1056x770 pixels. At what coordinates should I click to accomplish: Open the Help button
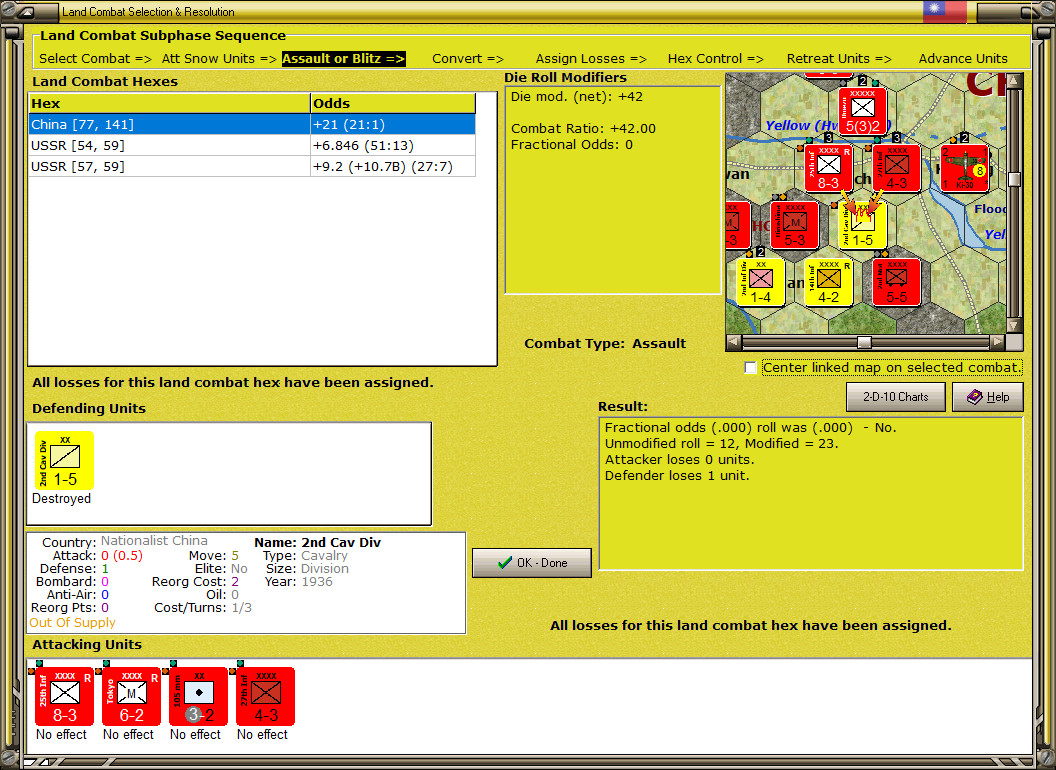click(x=988, y=397)
